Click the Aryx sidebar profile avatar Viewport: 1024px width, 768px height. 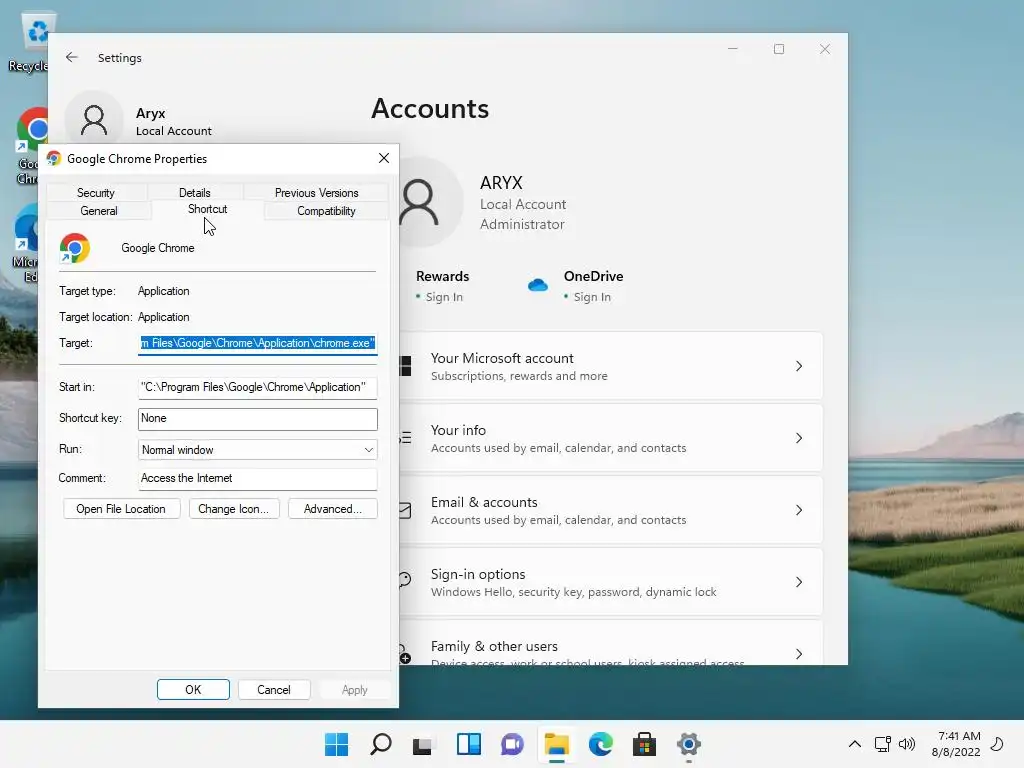tap(94, 120)
